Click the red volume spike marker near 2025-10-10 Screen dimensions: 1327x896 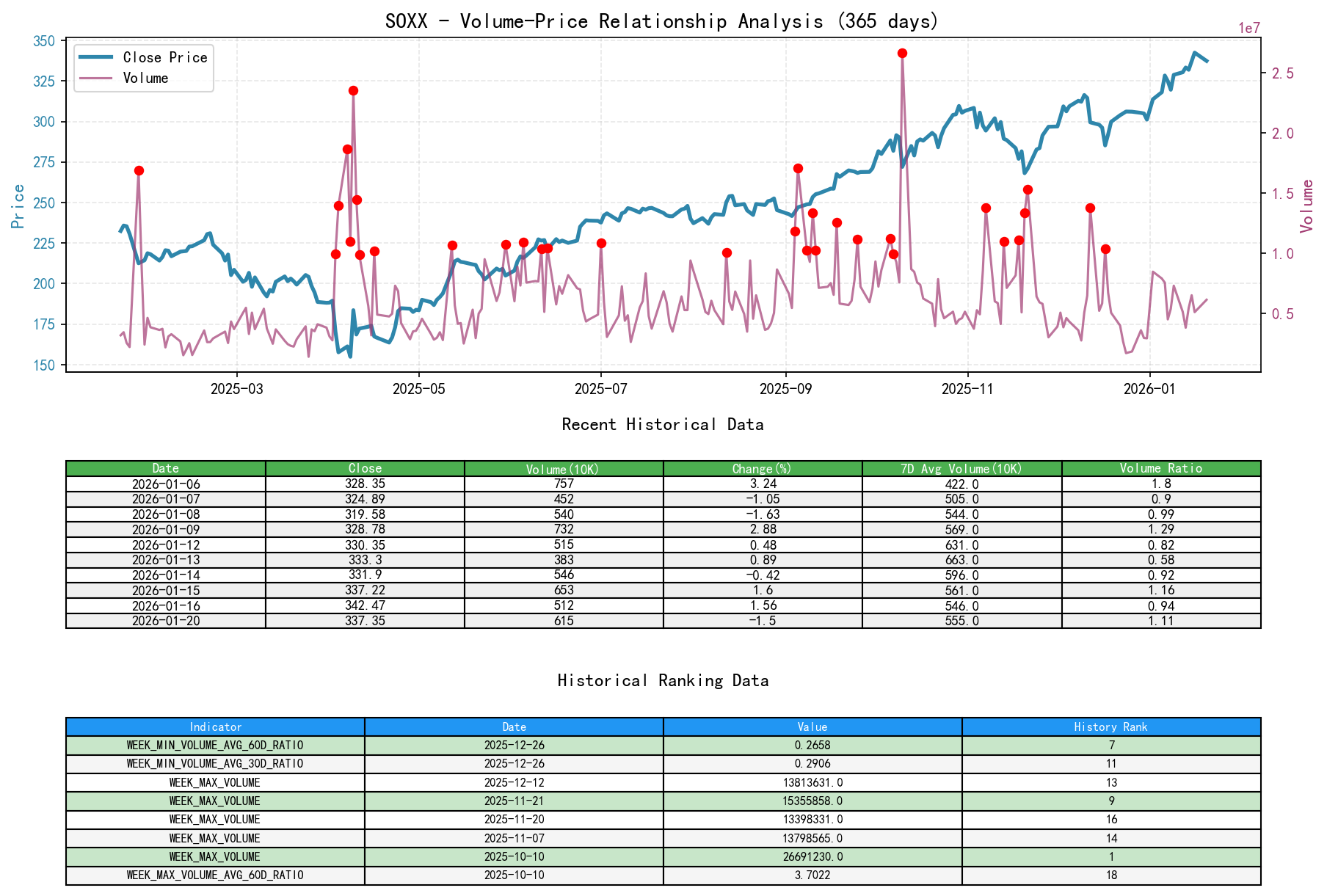[x=901, y=52]
